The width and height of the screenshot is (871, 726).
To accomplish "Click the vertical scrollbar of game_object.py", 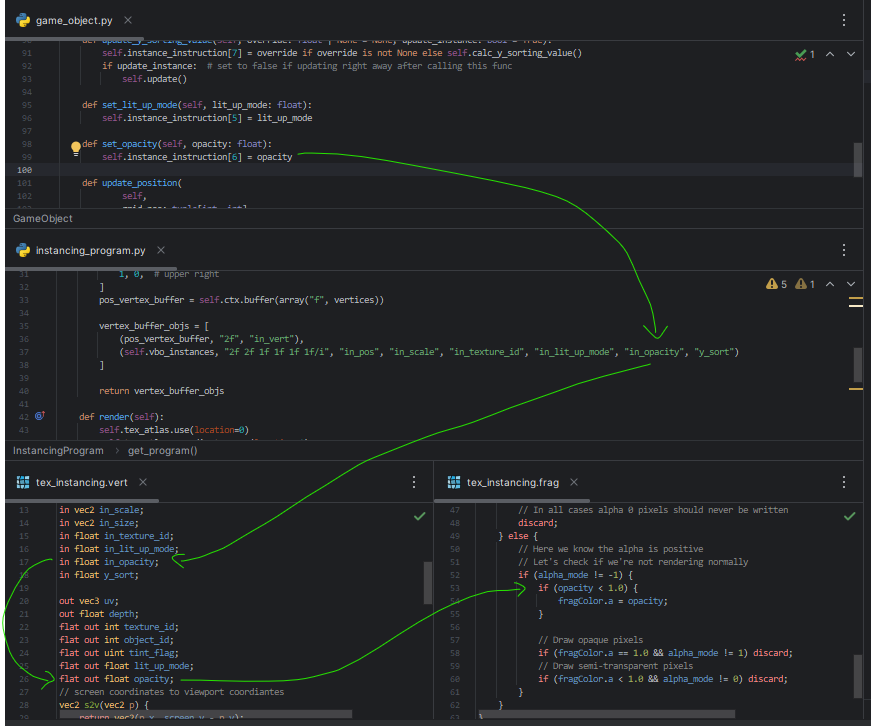I will 858,159.
